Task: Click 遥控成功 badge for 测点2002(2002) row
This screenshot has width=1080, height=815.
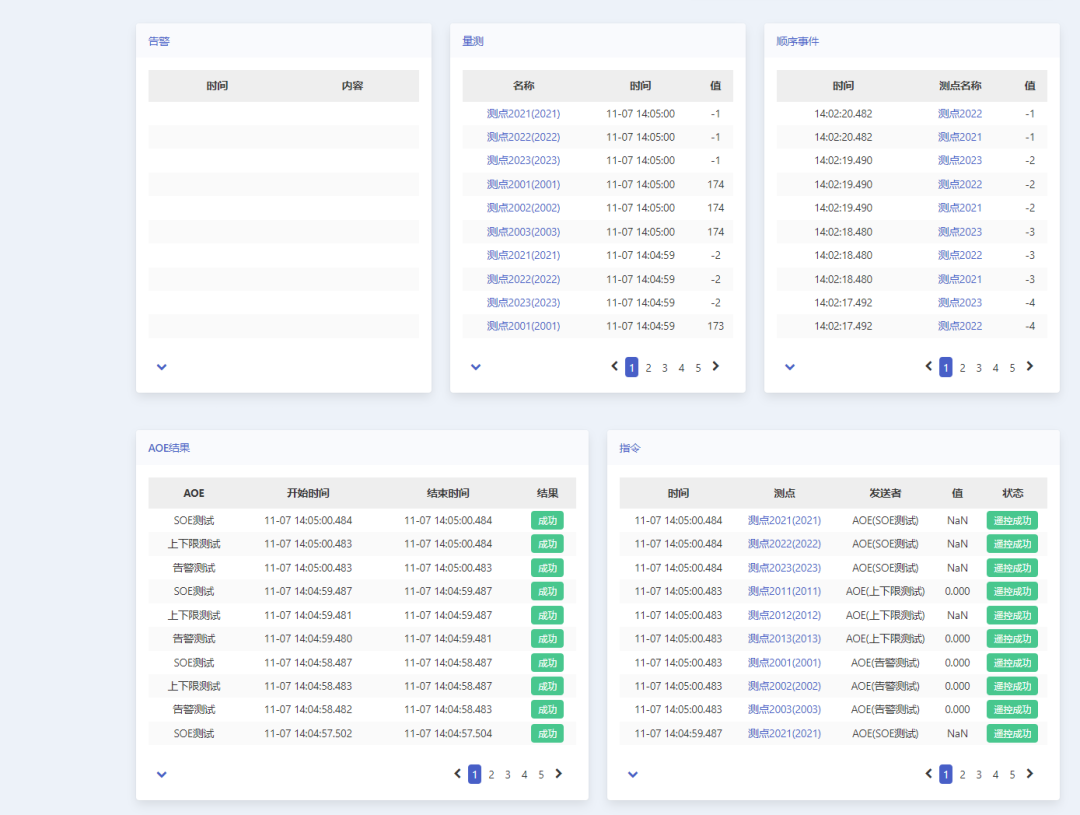Action: 1012,686
